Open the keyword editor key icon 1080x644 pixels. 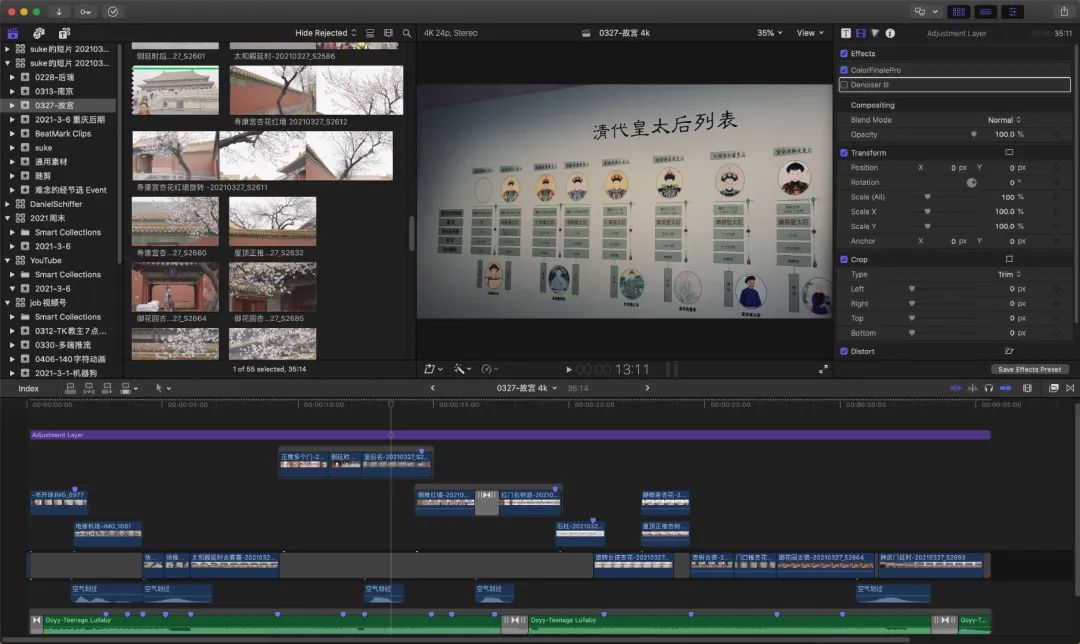85,12
